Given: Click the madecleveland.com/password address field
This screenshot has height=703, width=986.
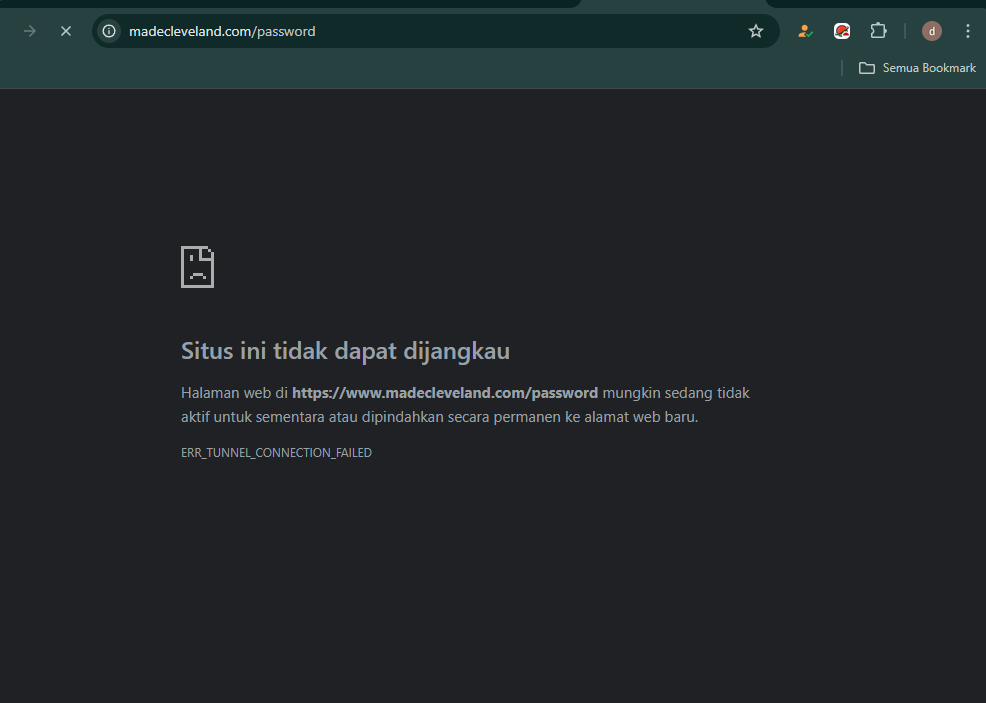Looking at the screenshot, I should (x=434, y=31).
